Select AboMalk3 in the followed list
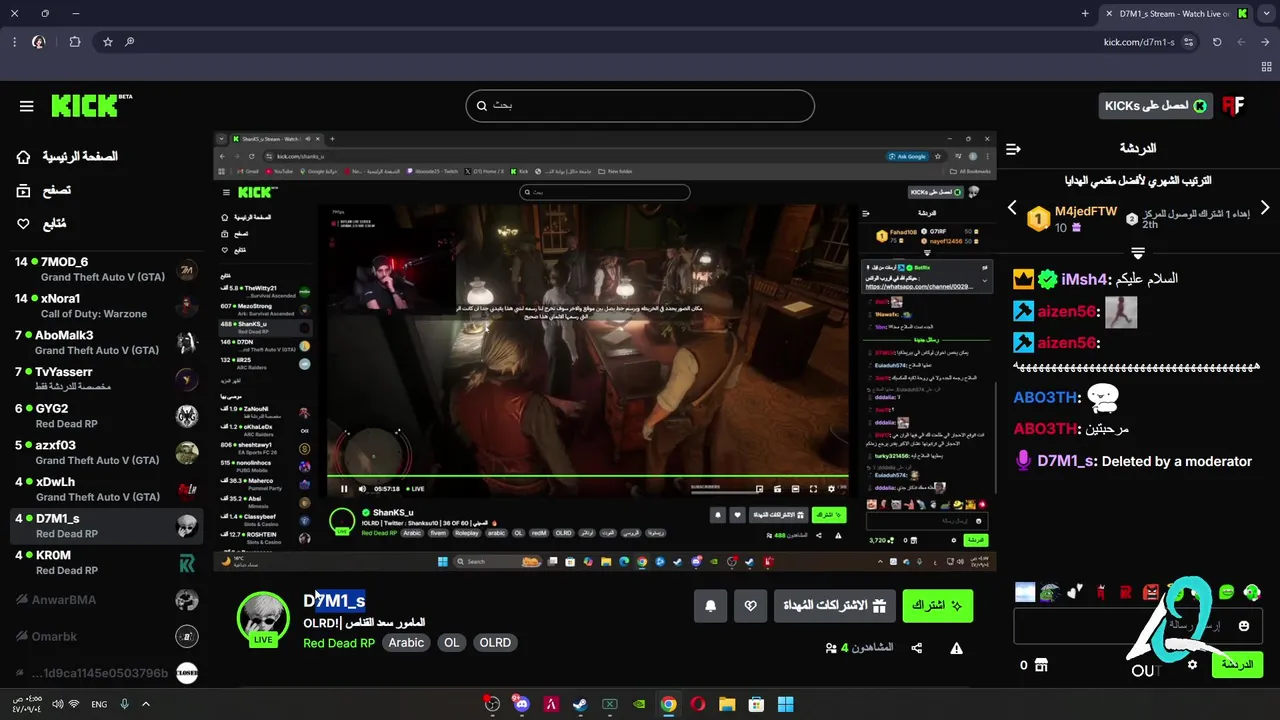The height and width of the screenshot is (720, 1280). (105, 343)
